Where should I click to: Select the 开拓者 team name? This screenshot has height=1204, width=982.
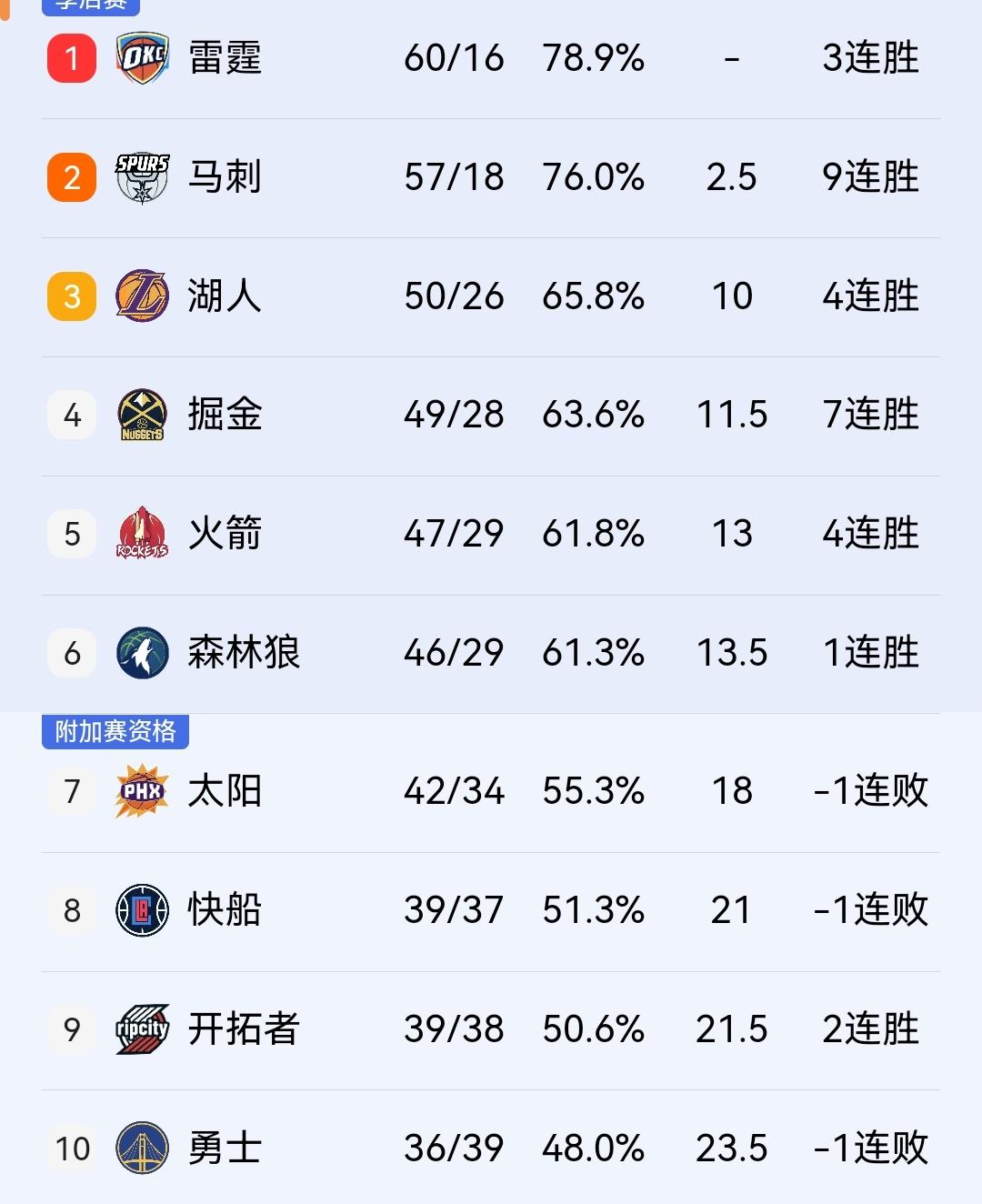tap(245, 1029)
